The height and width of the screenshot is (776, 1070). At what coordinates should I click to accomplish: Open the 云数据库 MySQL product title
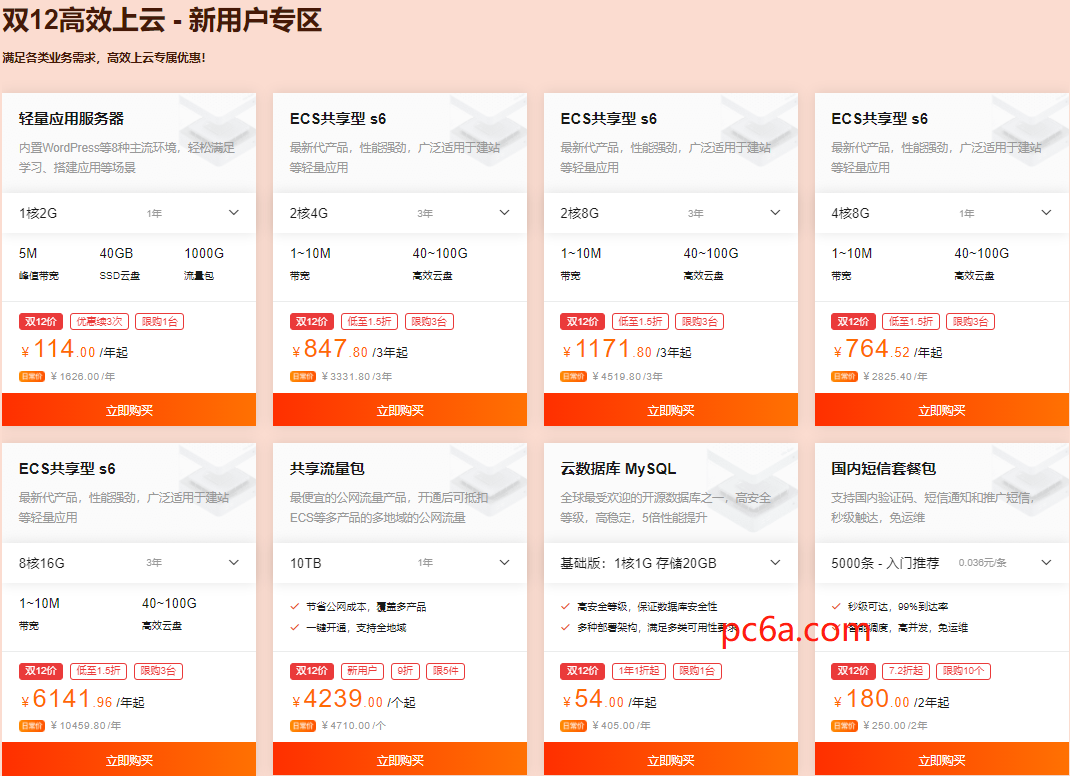618,469
